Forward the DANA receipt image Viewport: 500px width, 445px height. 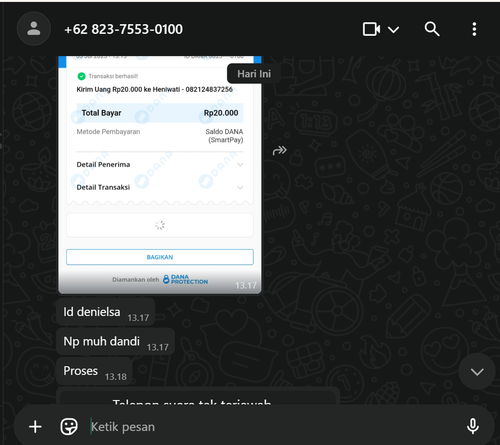[280, 151]
